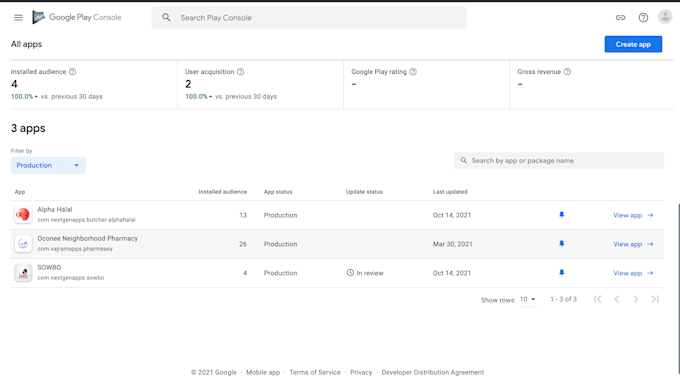
Task: Change the Show rows count dropdown
Action: point(528,299)
